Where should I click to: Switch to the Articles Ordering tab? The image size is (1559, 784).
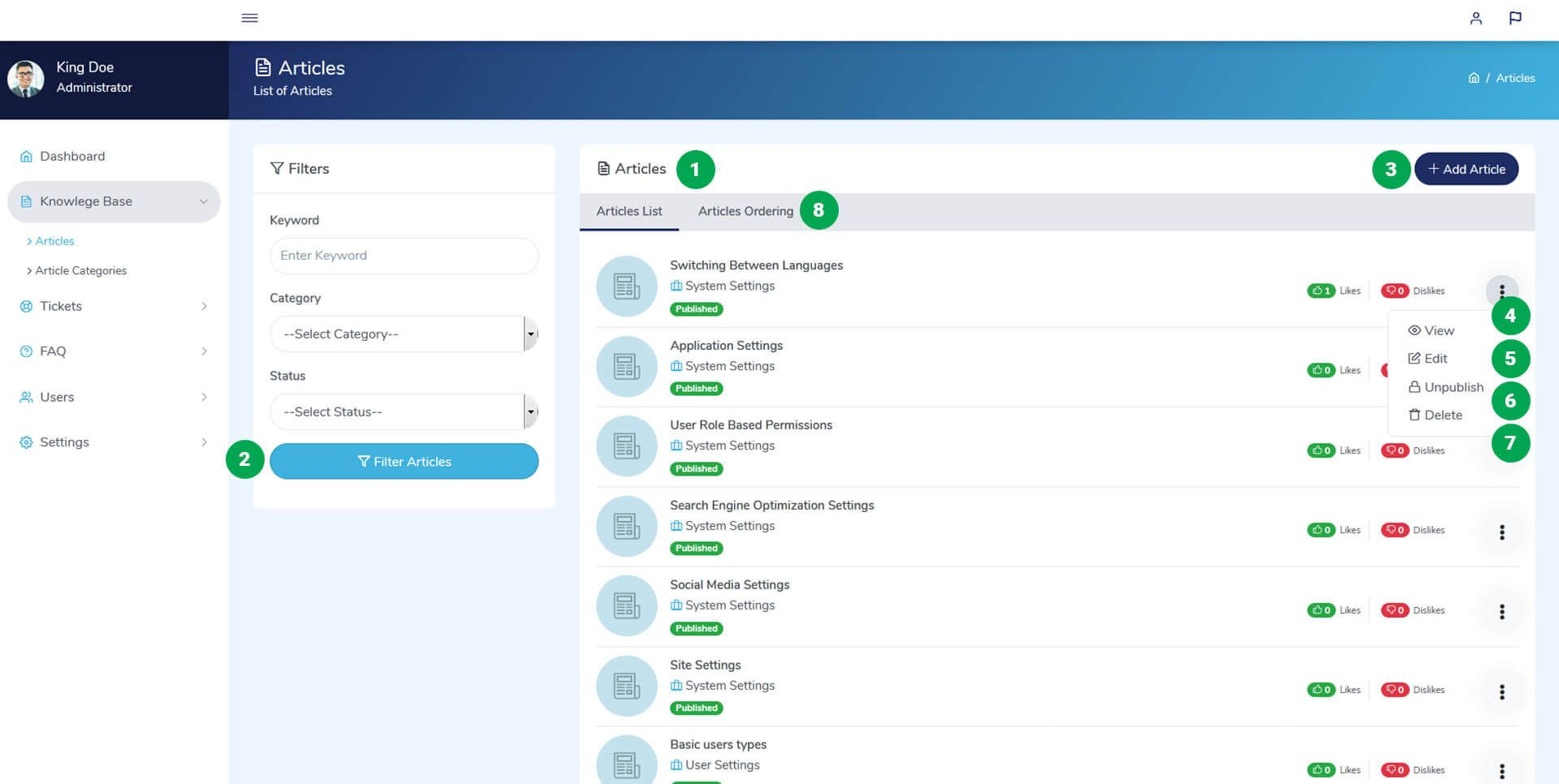tap(745, 211)
